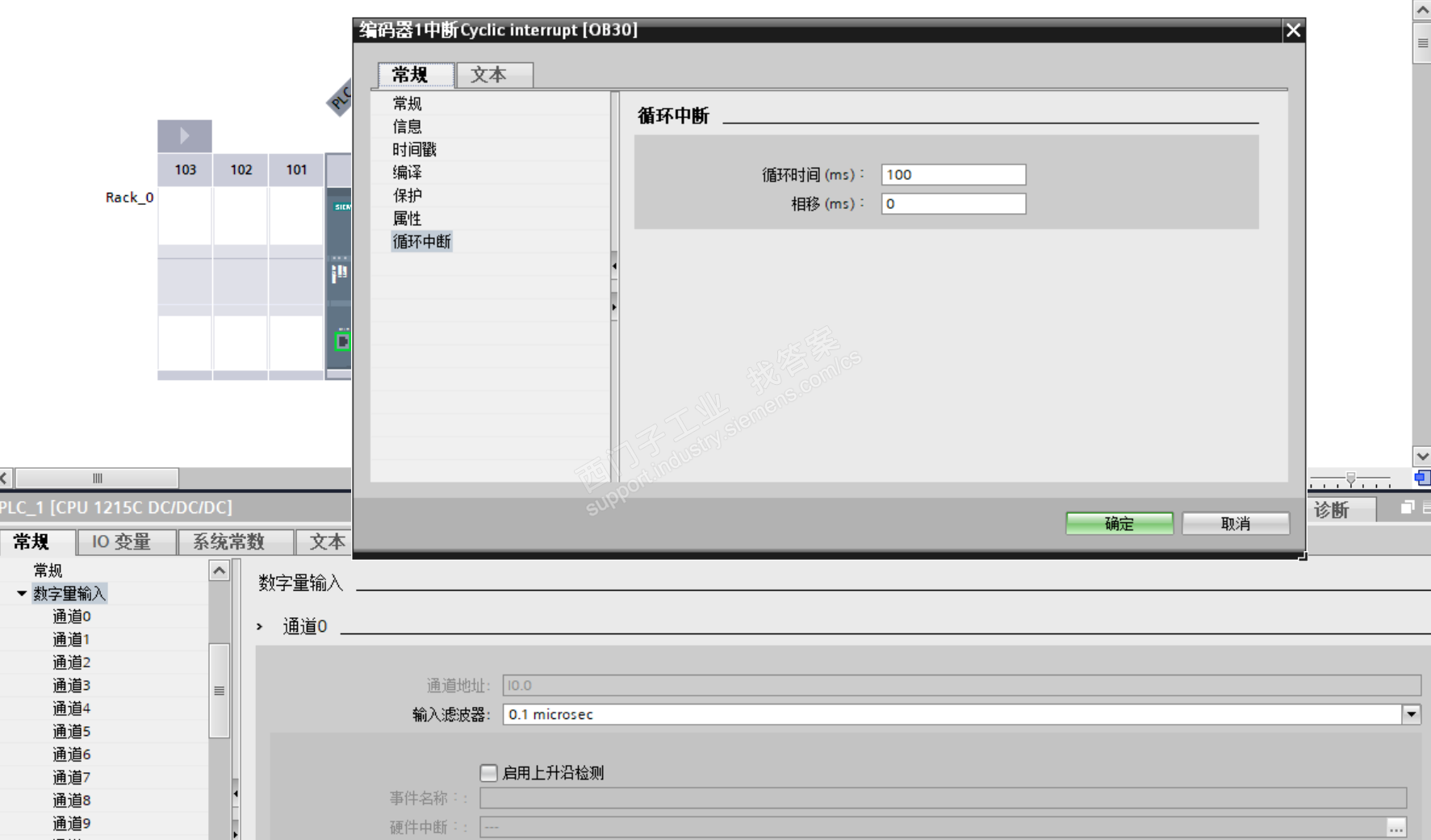Image resolution: width=1431 pixels, height=840 pixels.
Task: Select 数字量输入 in the properties tree
Action: (x=69, y=593)
